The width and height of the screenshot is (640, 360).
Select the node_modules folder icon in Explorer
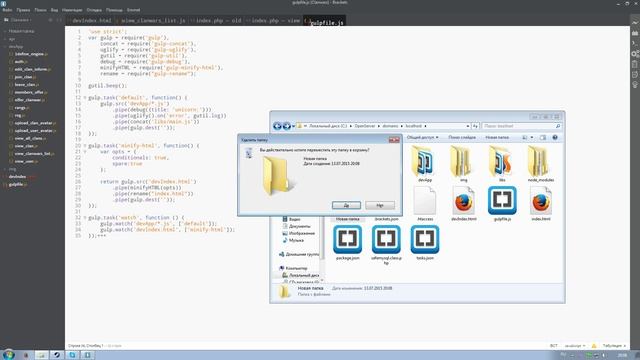(541, 163)
